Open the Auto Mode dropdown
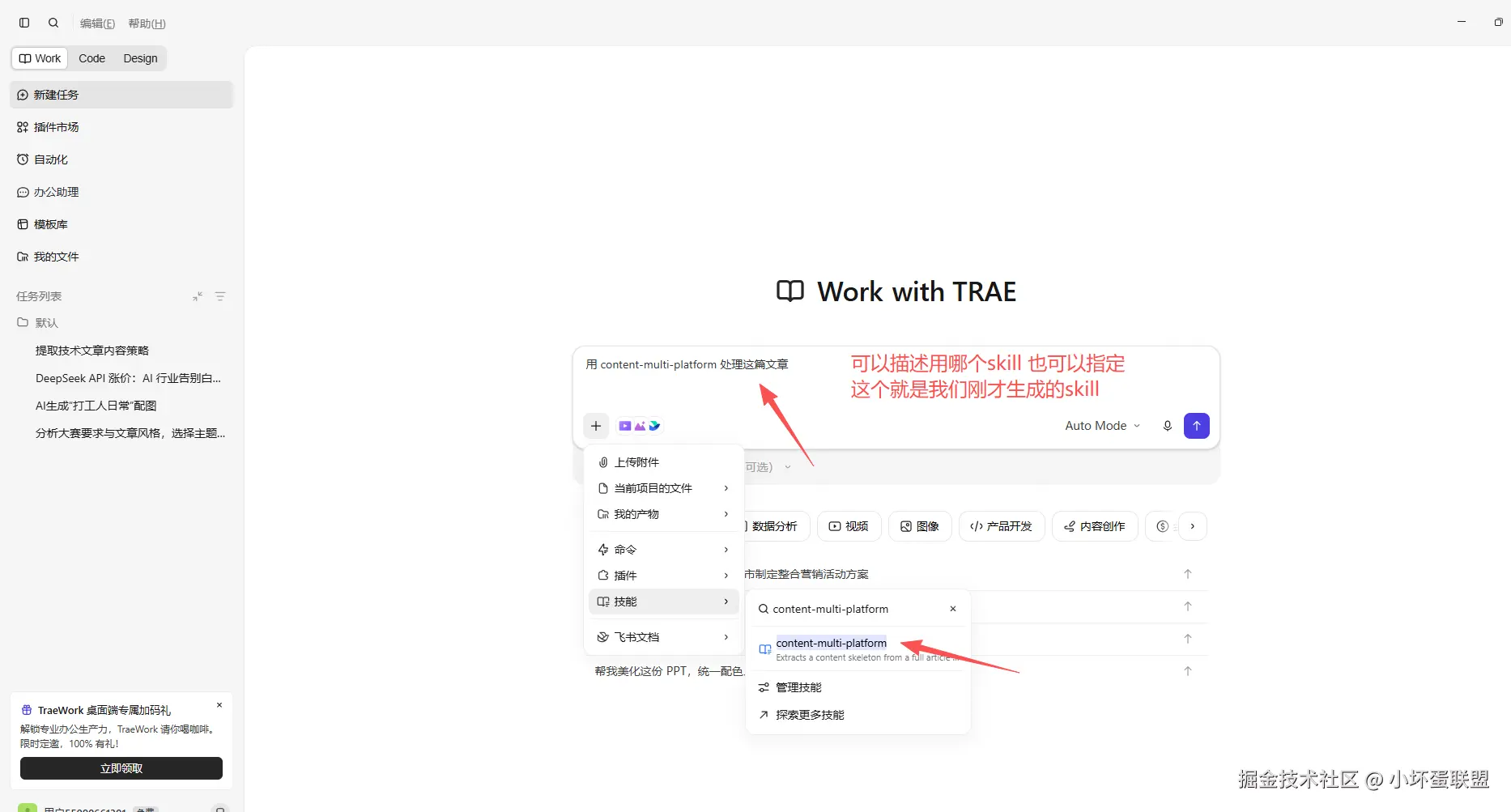1511x812 pixels. [1102, 426]
